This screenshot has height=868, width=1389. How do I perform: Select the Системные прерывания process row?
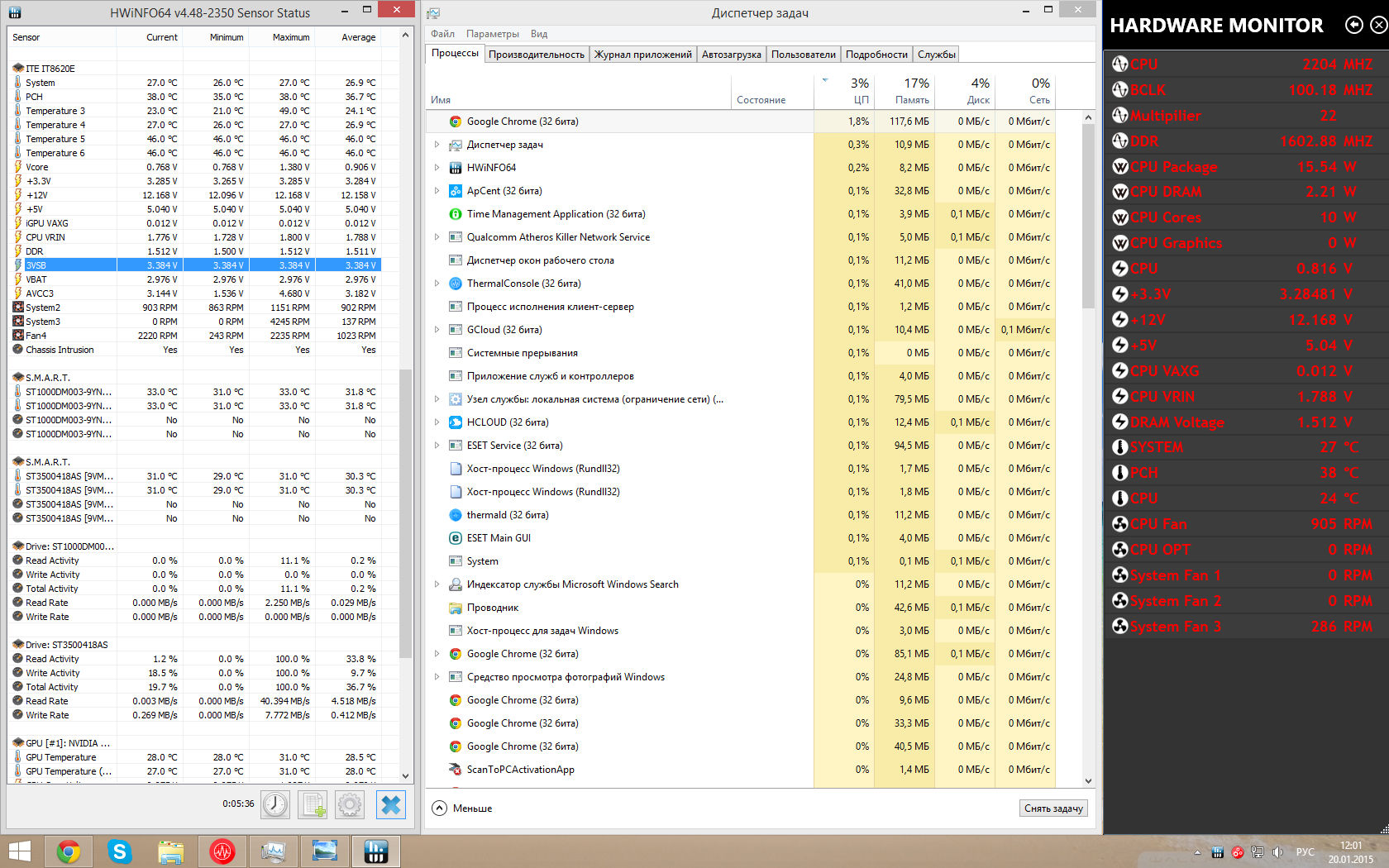click(x=742, y=353)
